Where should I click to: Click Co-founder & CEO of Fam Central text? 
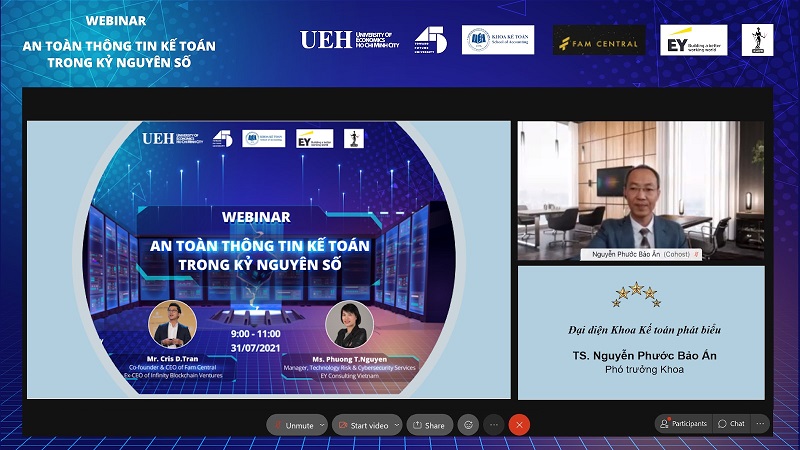[x=172, y=367]
